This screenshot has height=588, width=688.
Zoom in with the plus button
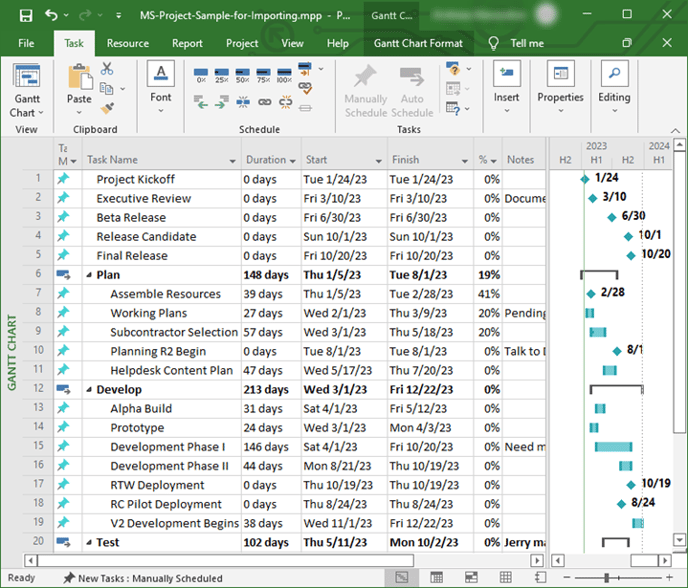tap(669, 577)
